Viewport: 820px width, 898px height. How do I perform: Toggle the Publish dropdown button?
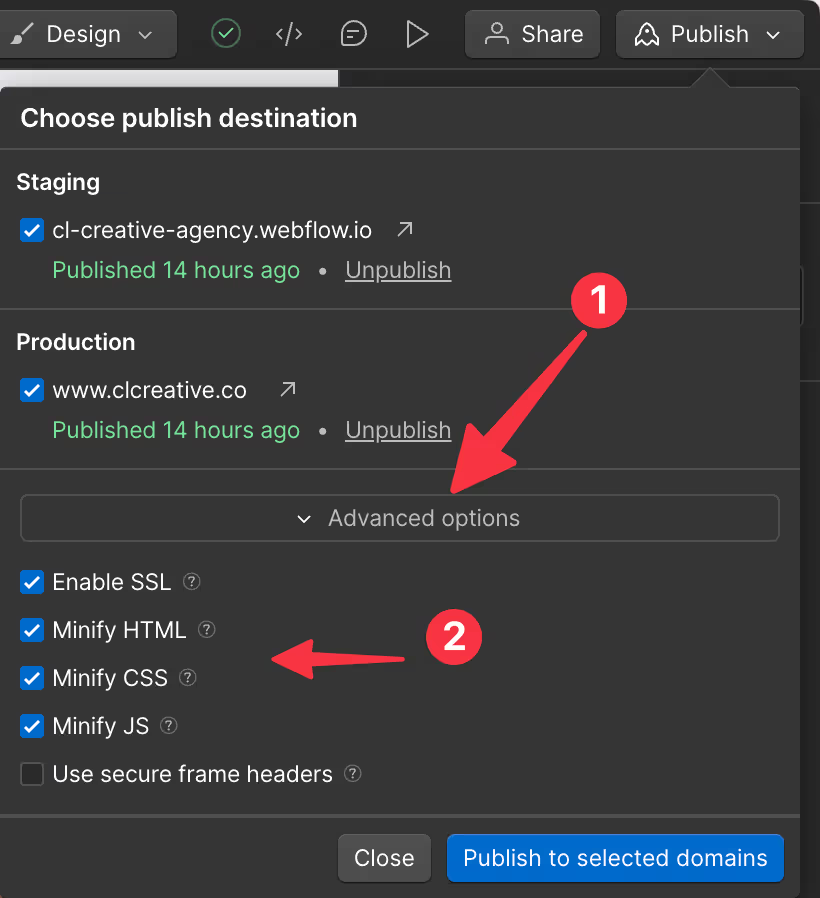tap(709, 34)
